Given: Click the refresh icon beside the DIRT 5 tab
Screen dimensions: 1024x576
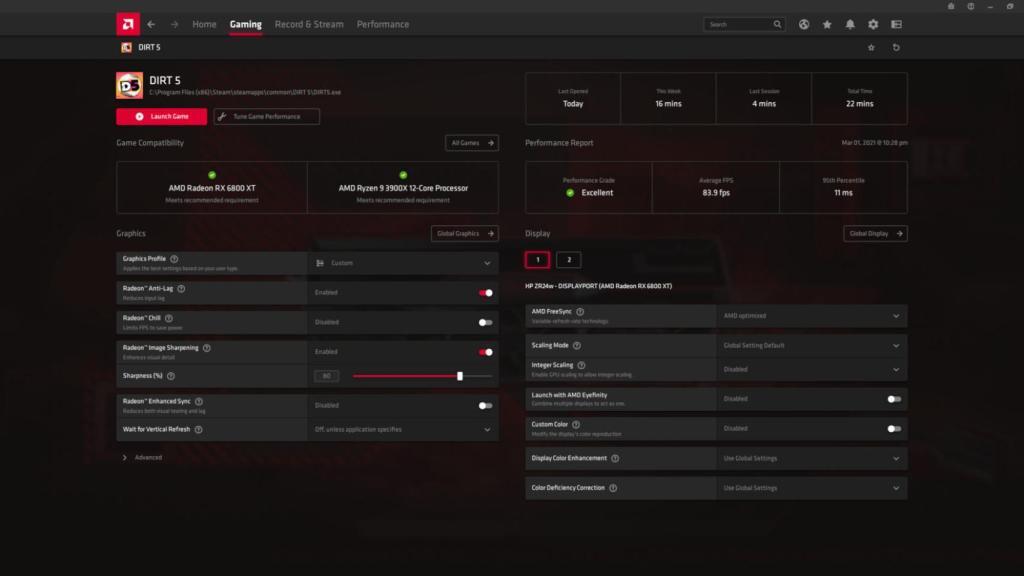Looking at the screenshot, I should pyautogui.click(x=896, y=46).
